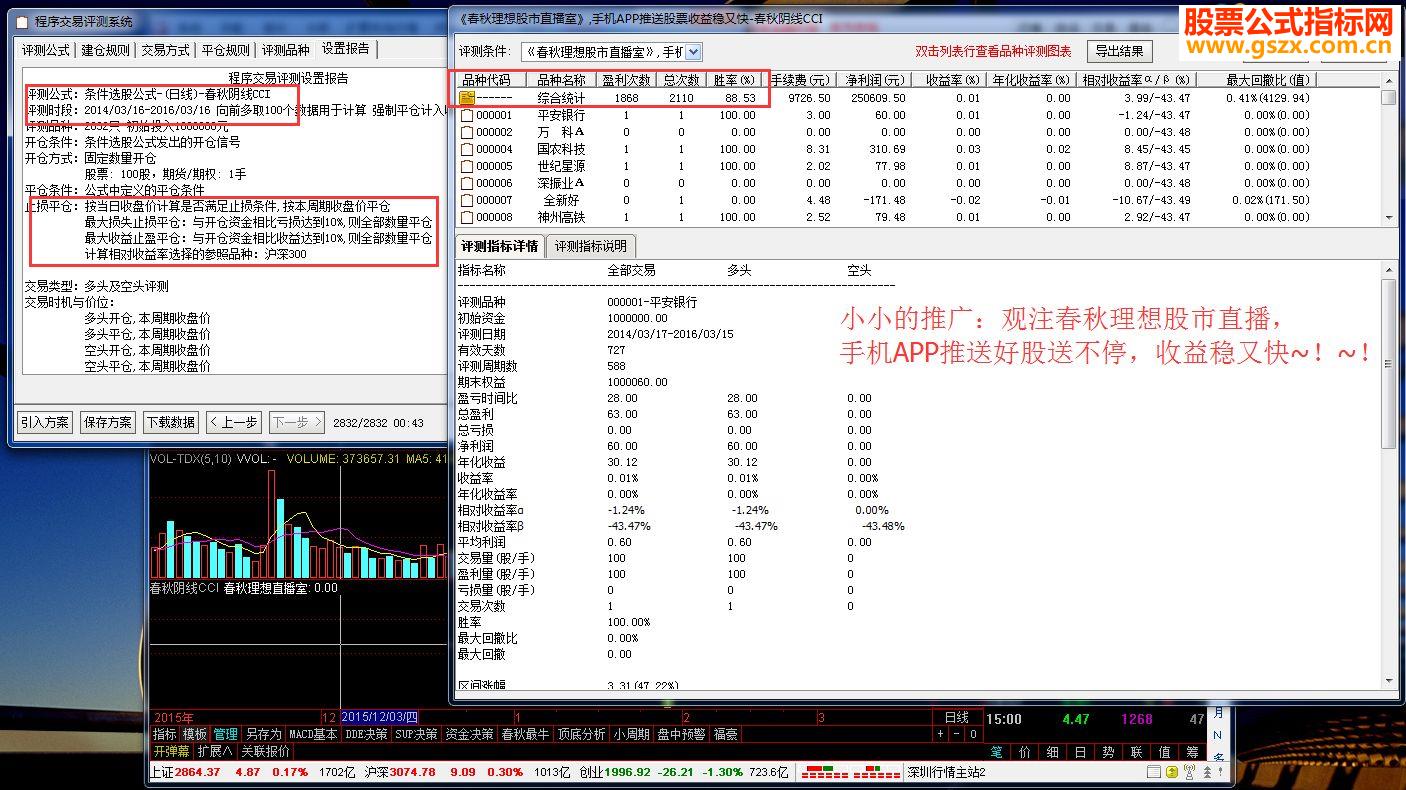Switch to the 平仓规则 tab
This screenshot has height=790, width=1406.
tap(225, 49)
